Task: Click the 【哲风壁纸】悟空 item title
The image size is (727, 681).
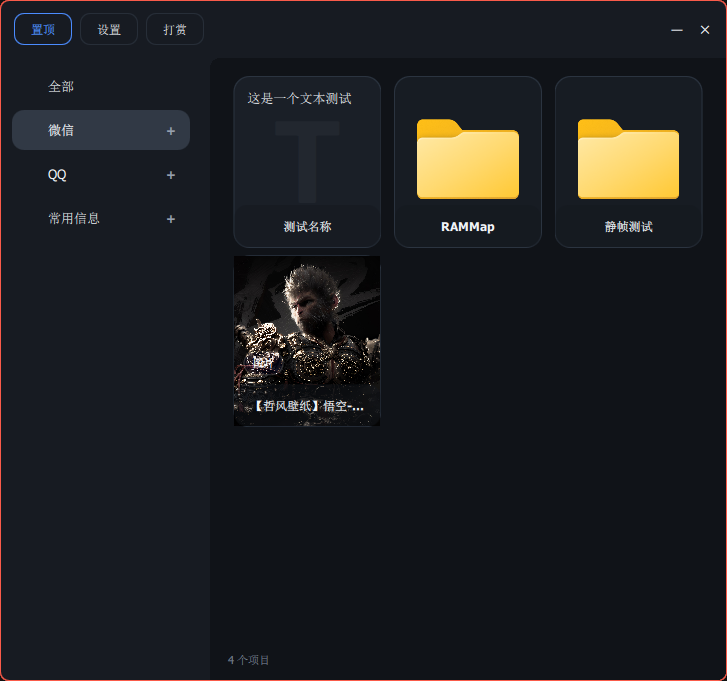Action: point(307,407)
